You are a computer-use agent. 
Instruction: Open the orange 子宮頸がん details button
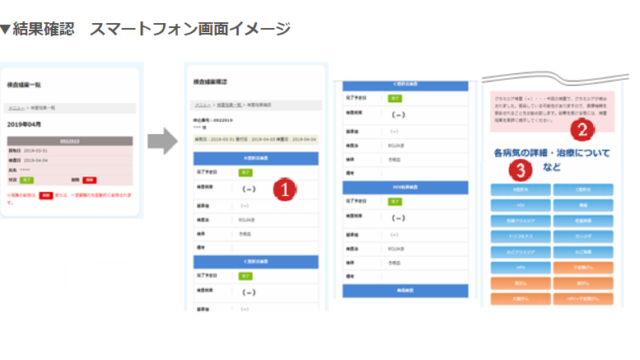click(x=583, y=268)
